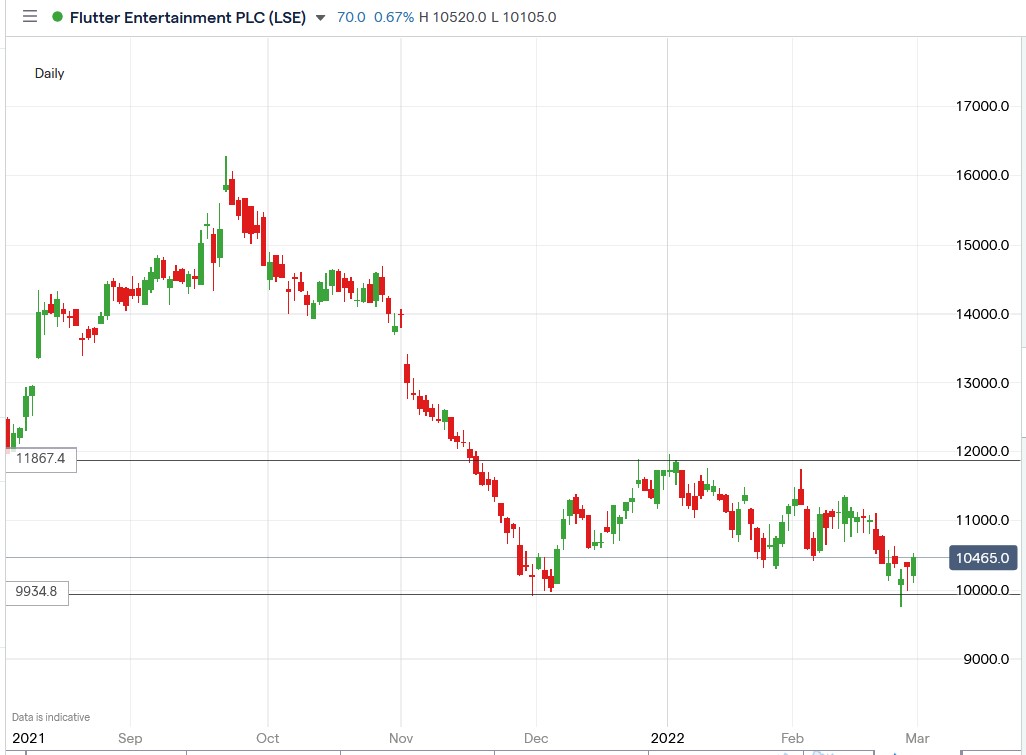Click the current price tag showing 10465.0
Viewport: 1026px width, 755px height.
pos(981,558)
